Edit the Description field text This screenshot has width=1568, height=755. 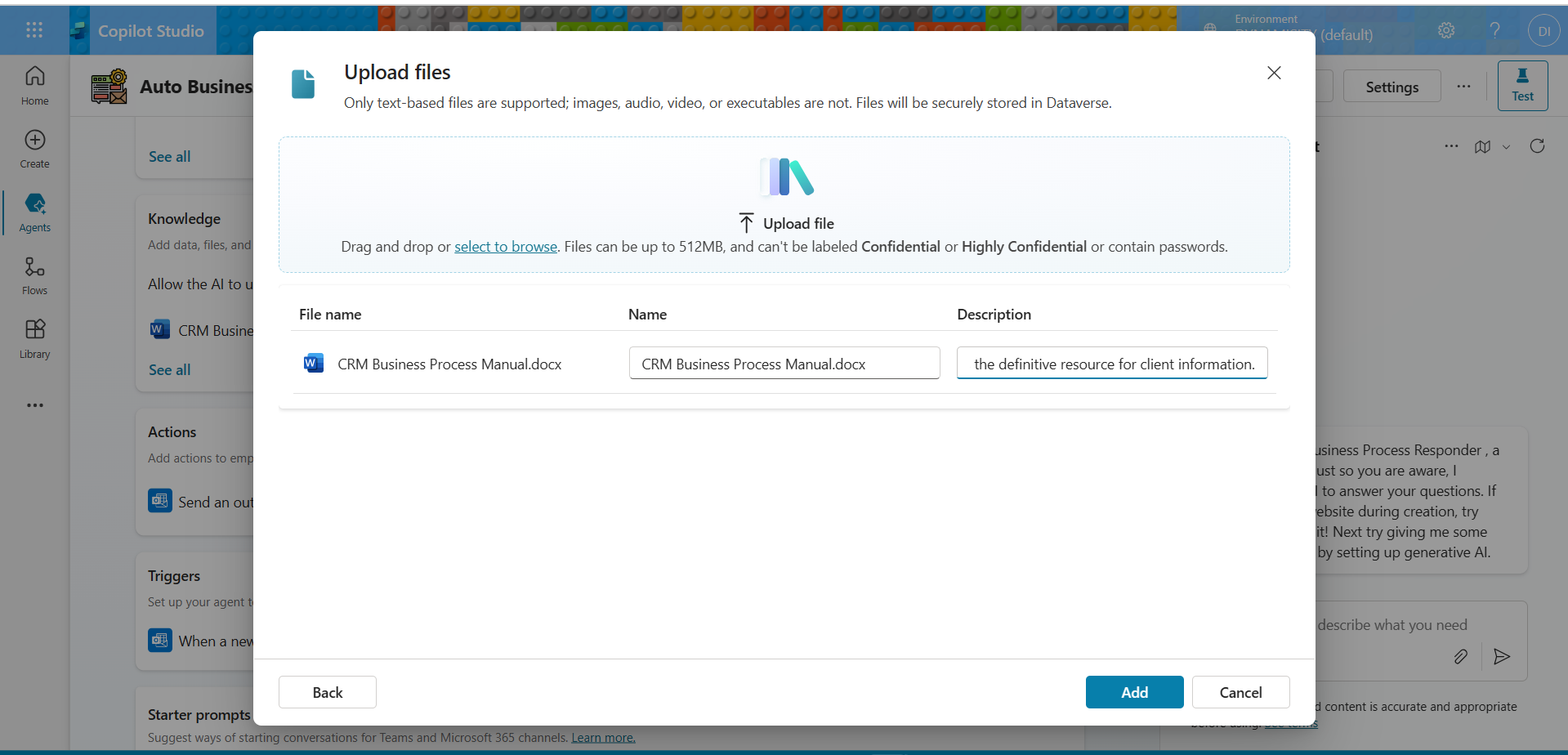pyautogui.click(x=1112, y=364)
